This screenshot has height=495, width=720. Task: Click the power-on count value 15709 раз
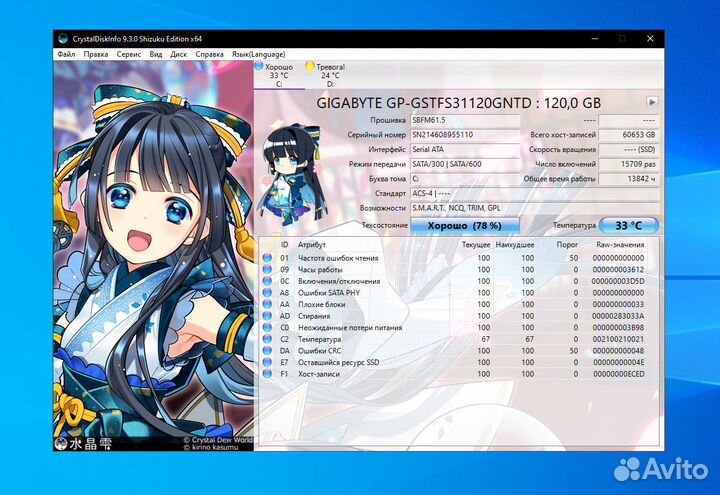[x=629, y=164]
